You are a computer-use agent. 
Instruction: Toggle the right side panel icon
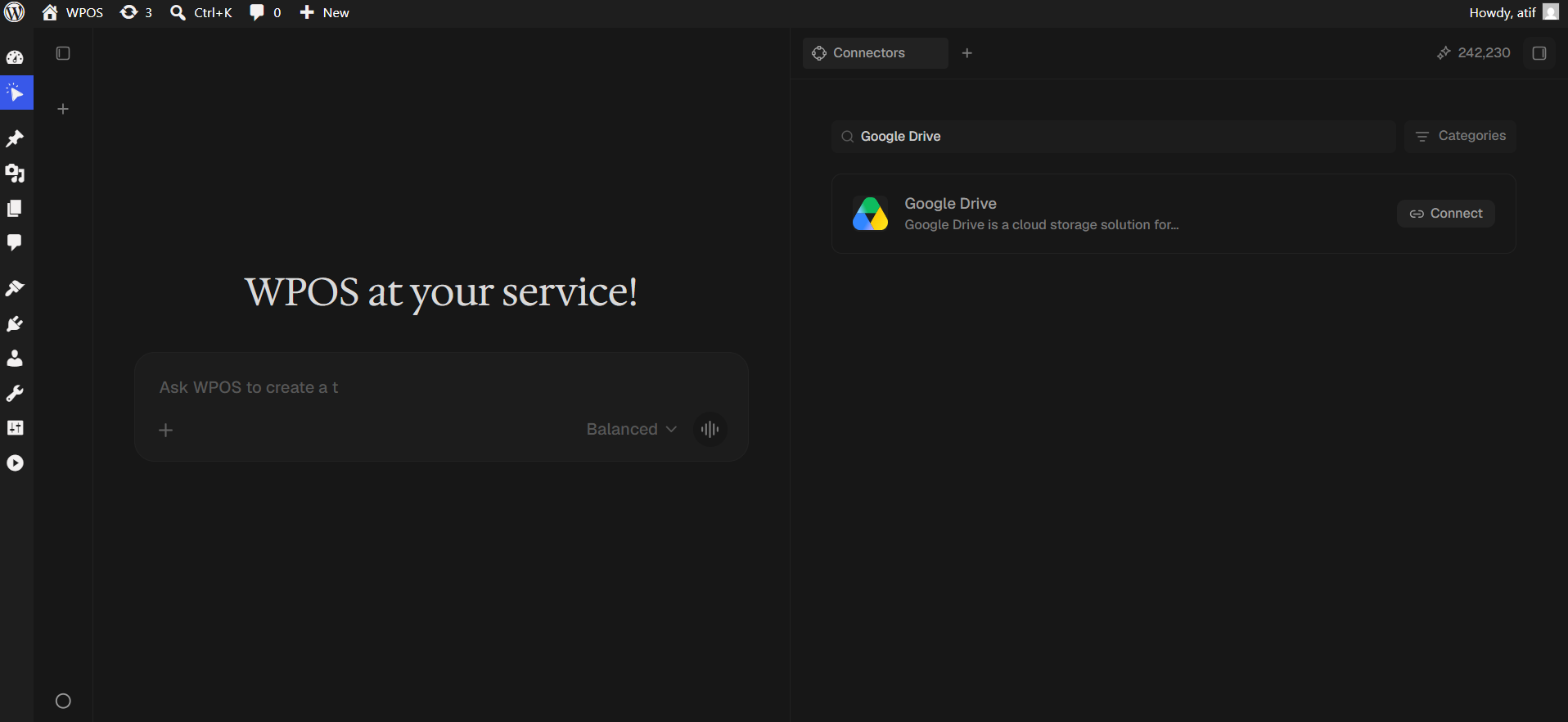(1539, 53)
